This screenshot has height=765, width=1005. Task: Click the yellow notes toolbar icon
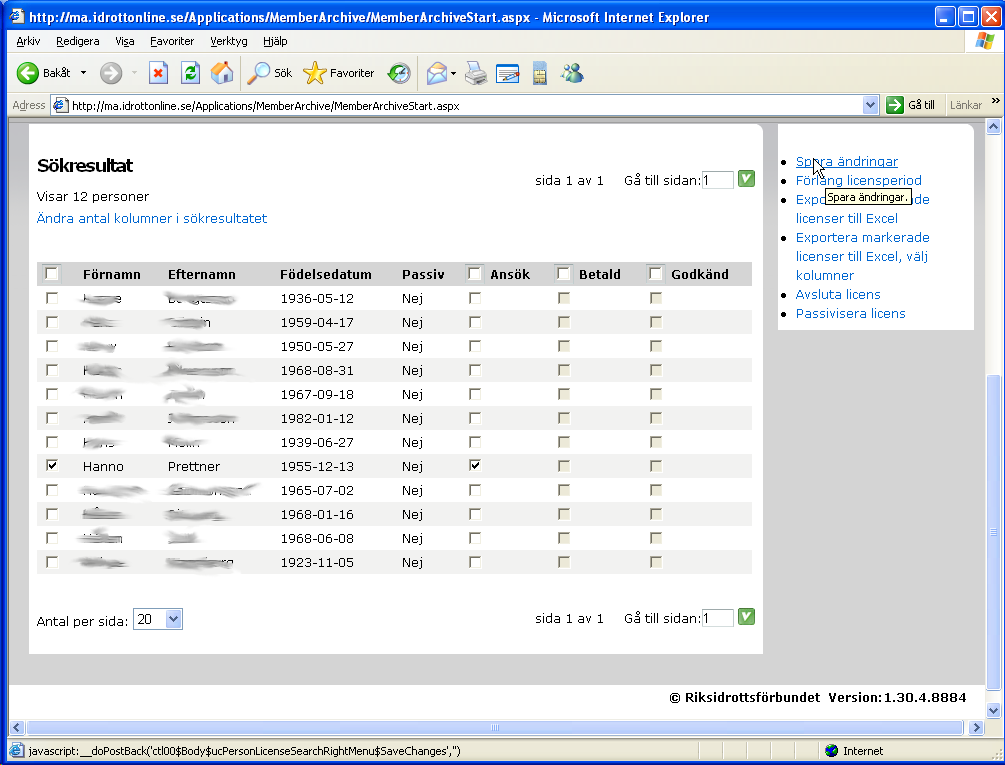point(540,73)
